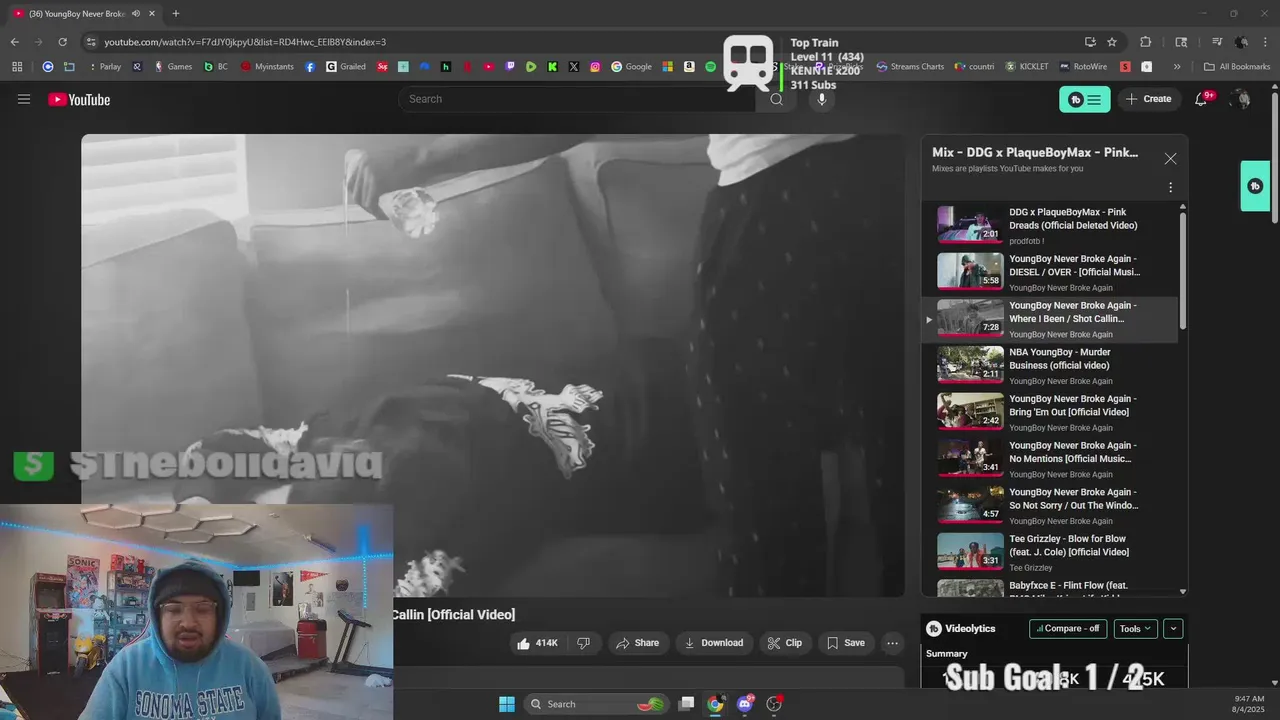The width and height of the screenshot is (1280, 720).
Task: Go back in browser history
Action: coord(14,42)
